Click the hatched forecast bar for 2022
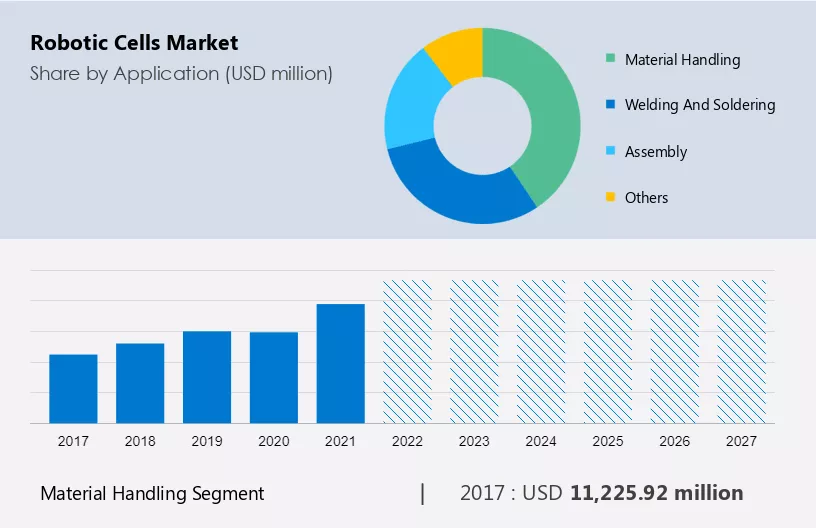Image resolution: width=816 pixels, height=528 pixels. coord(407,352)
